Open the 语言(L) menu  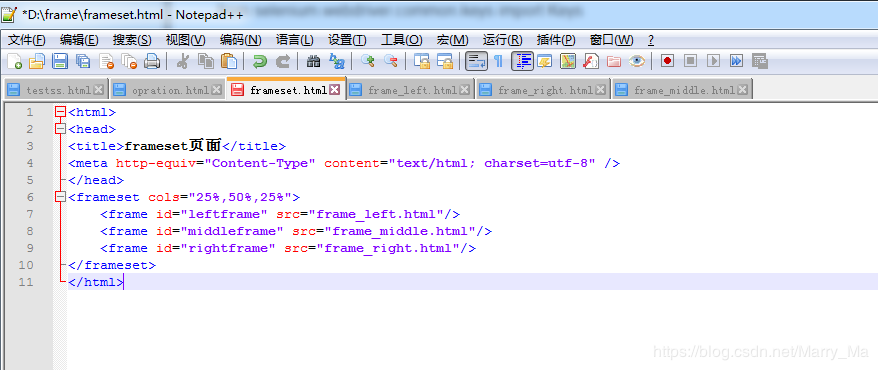click(295, 40)
